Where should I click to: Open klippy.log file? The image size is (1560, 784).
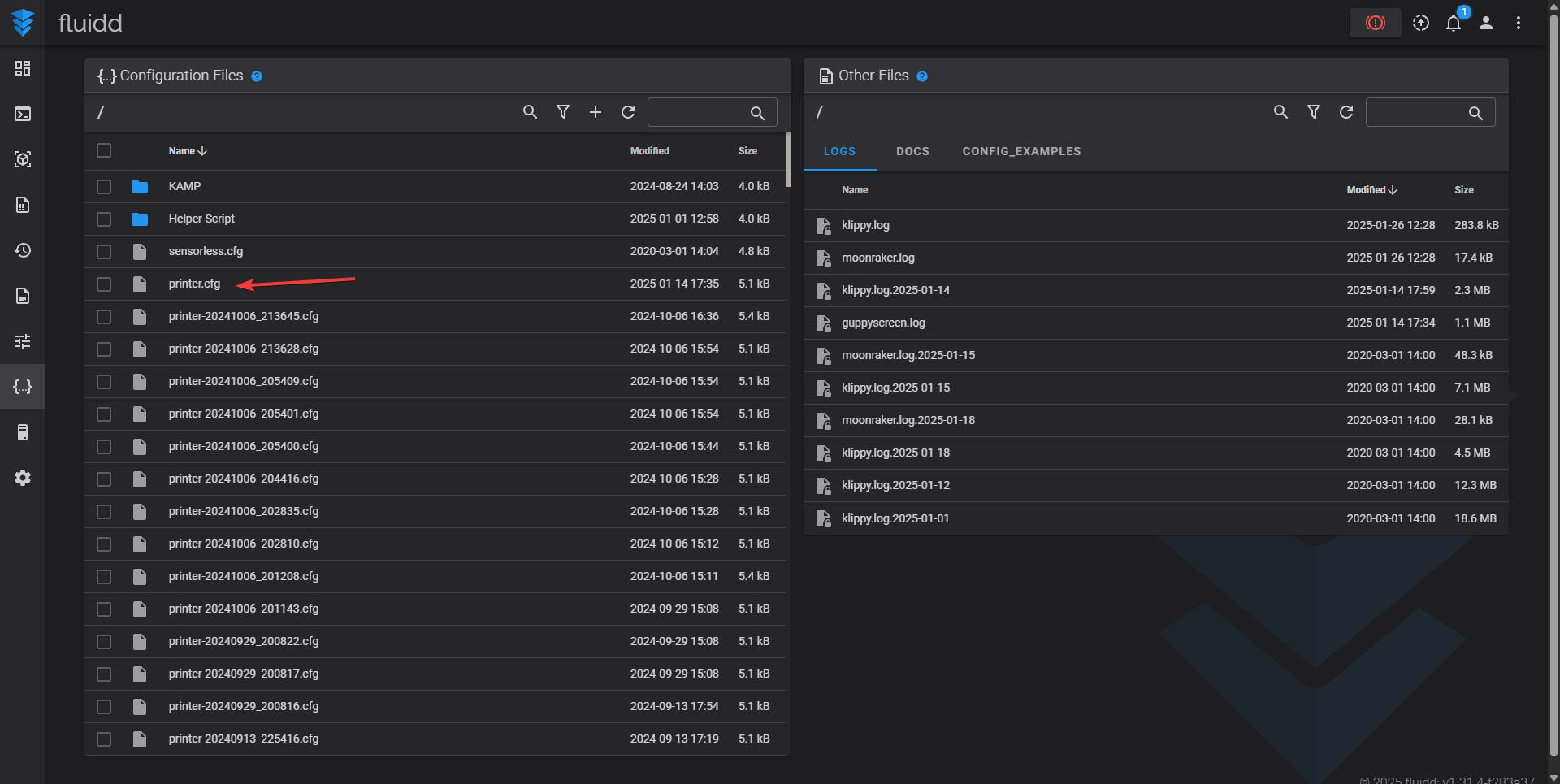(865, 225)
